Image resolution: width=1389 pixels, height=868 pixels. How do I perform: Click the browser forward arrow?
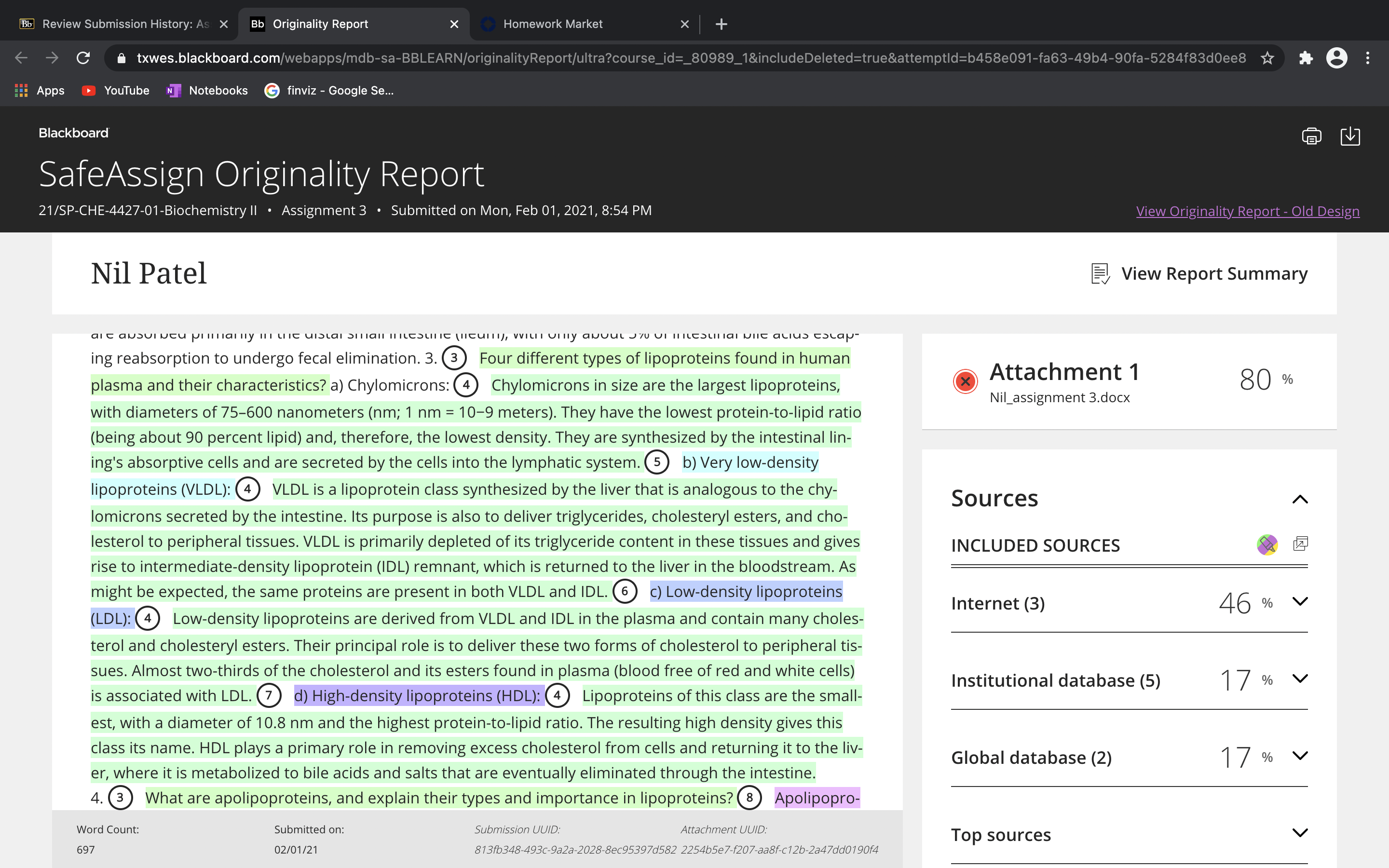point(52,58)
